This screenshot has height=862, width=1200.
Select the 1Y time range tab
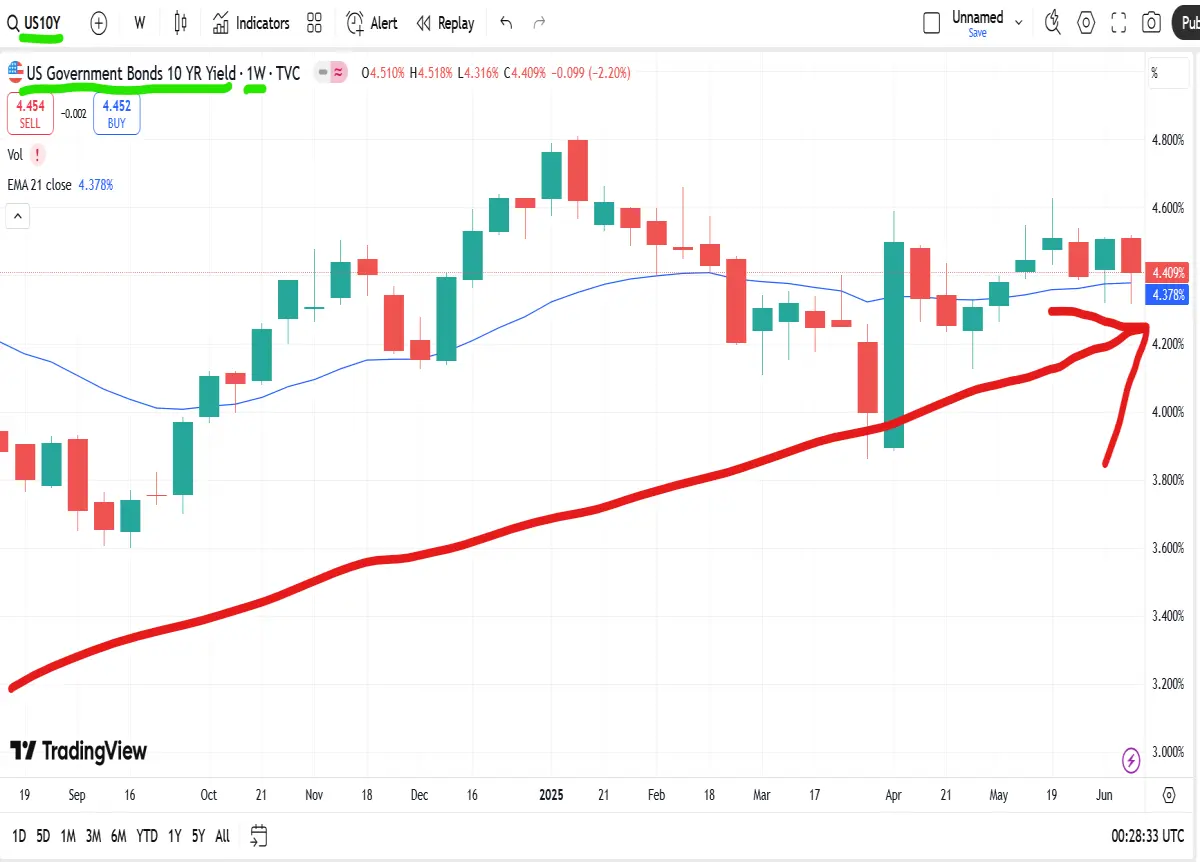[x=175, y=836]
